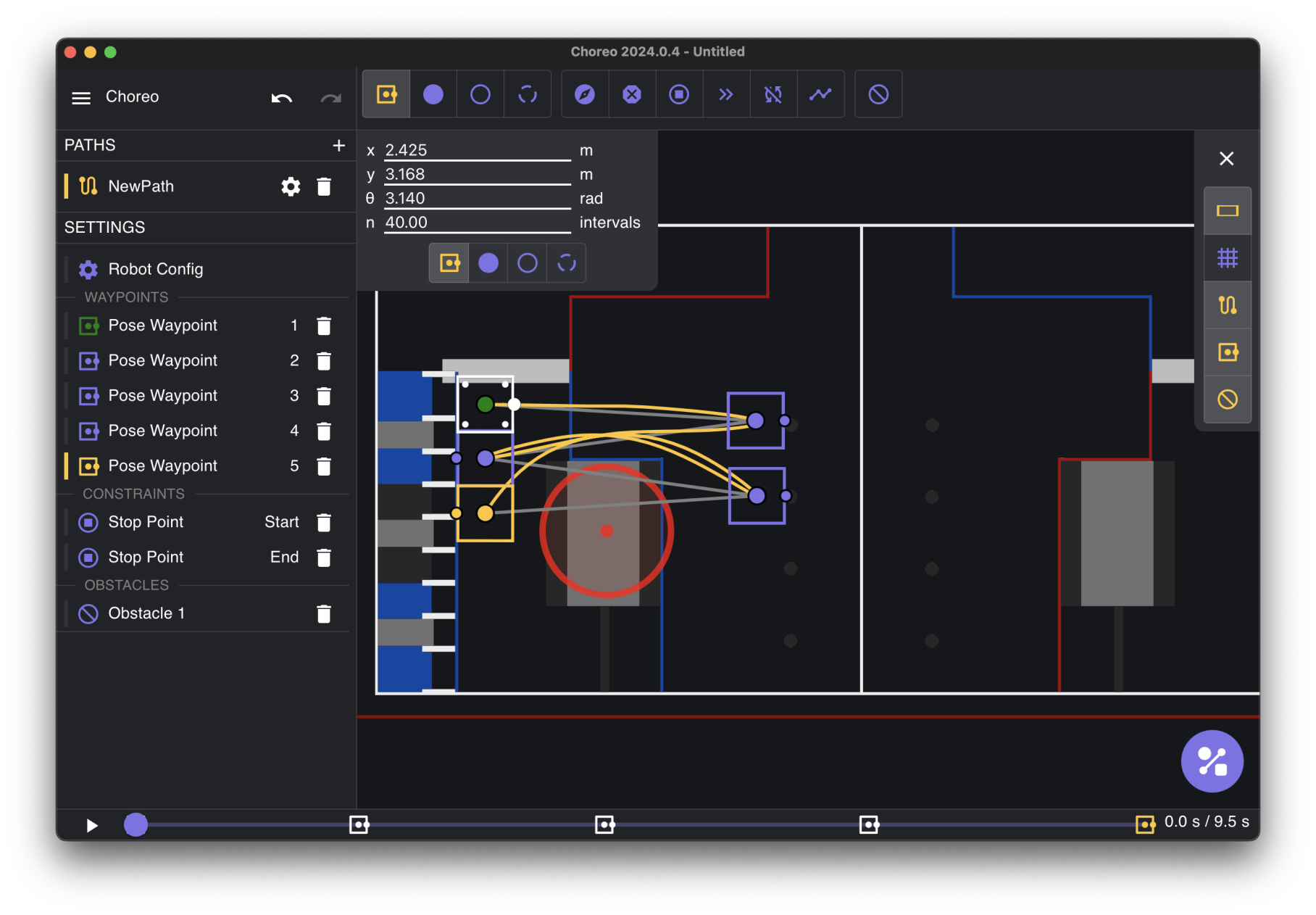
Task: Play the trajectory animation
Action: click(91, 825)
